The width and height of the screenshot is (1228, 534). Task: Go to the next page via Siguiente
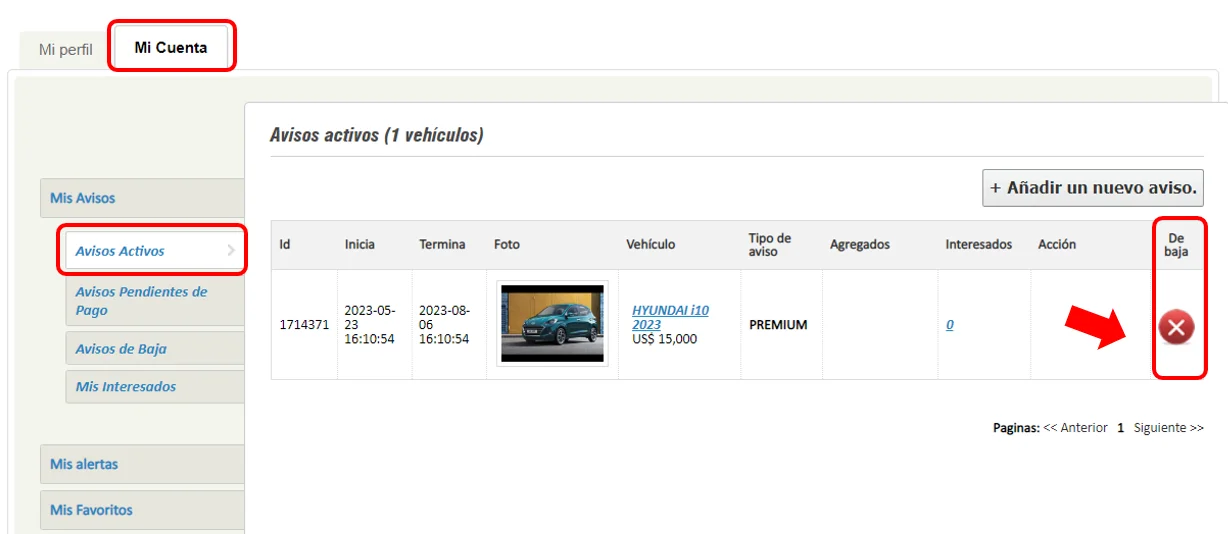tap(1168, 428)
